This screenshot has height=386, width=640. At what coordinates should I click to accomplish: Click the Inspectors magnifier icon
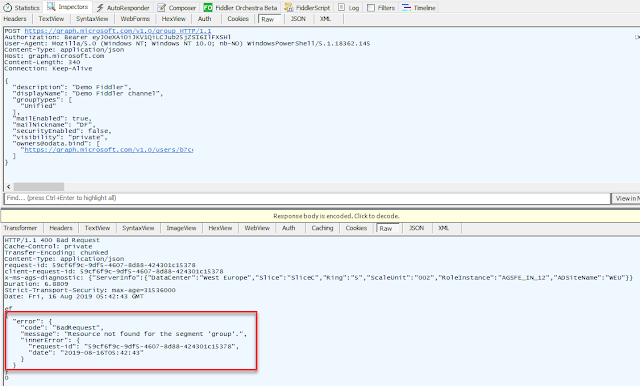51,7
